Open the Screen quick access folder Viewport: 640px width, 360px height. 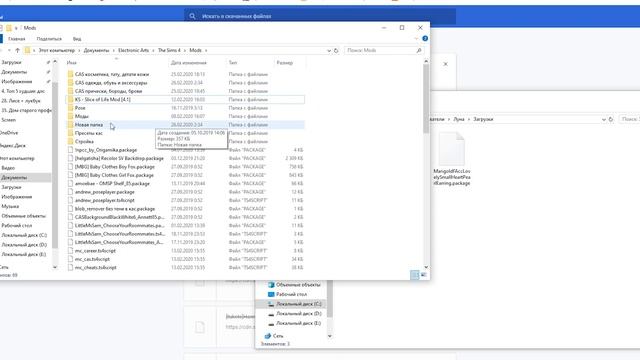coord(9,120)
